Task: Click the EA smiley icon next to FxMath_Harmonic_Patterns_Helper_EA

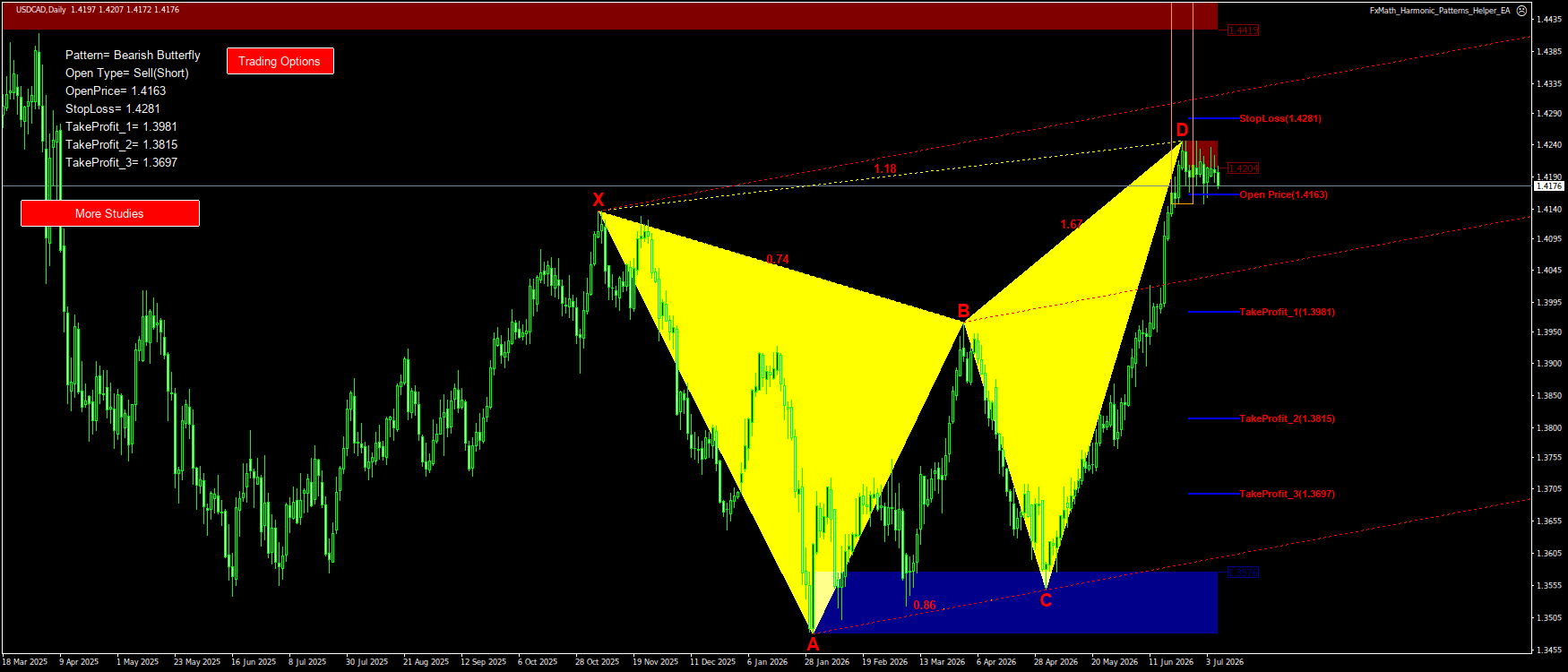Action: [1521, 11]
